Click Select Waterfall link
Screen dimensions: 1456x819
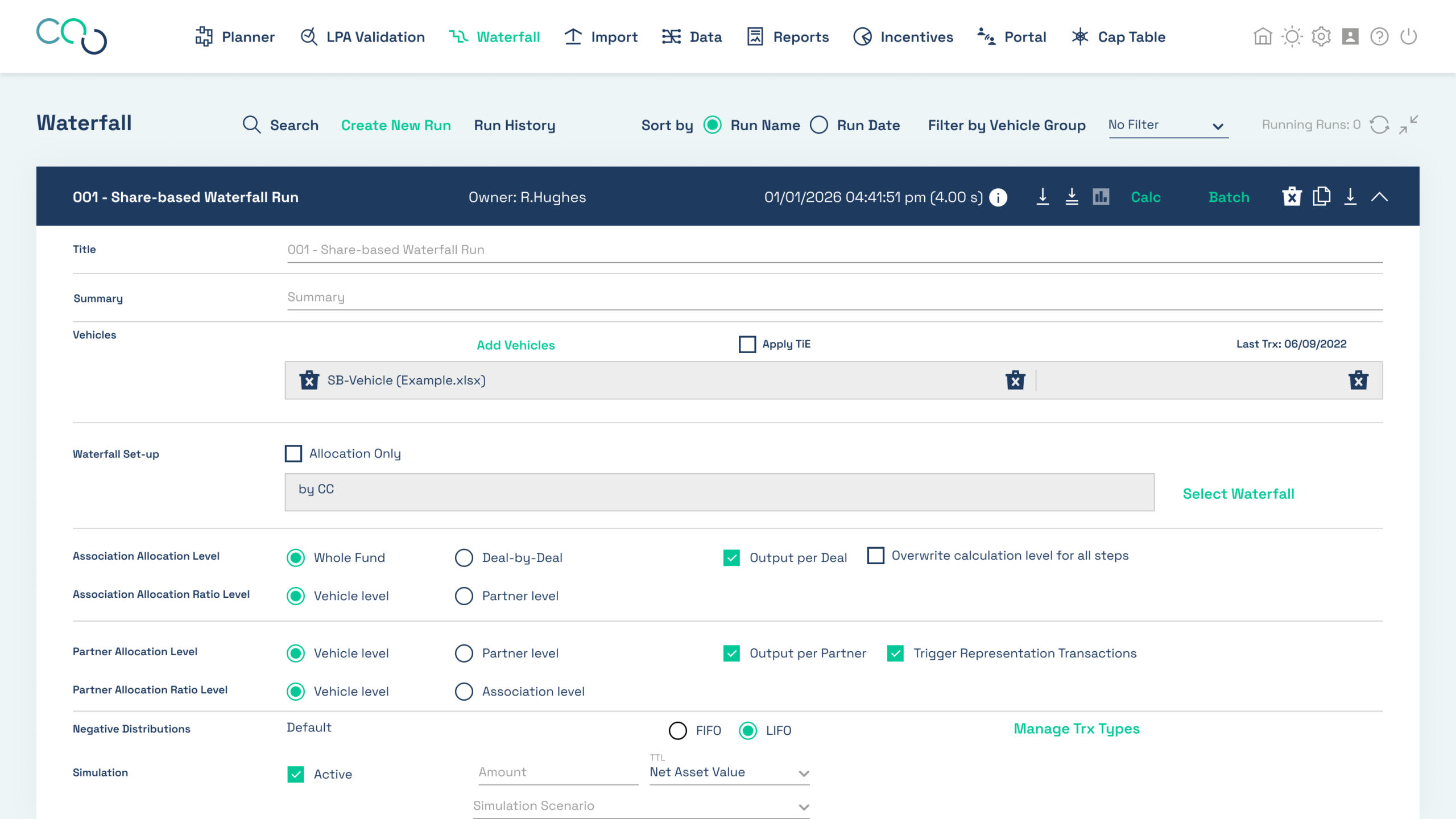[x=1238, y=494]
